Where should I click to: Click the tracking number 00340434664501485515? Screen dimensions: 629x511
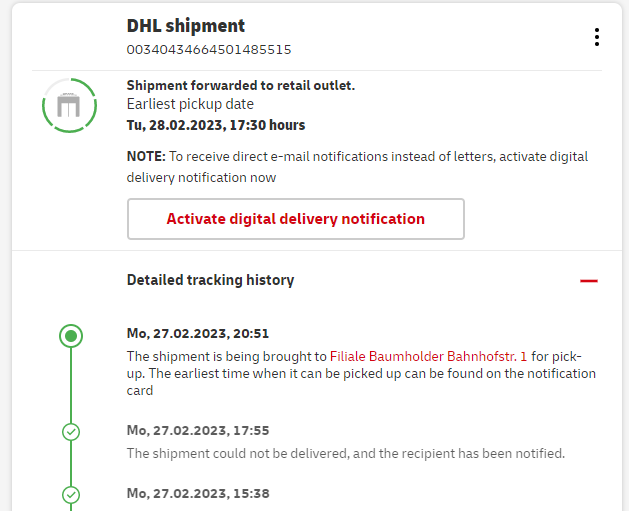click(x=209, y=49)
